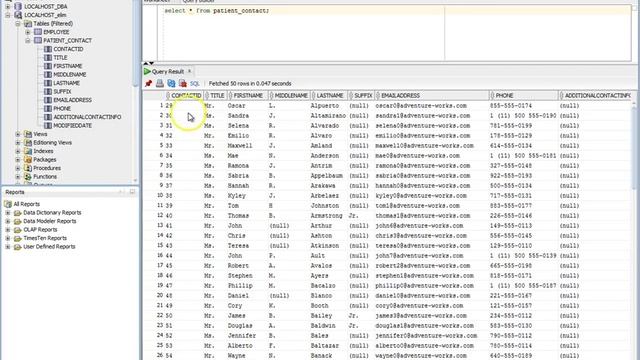Screen dimensions: 640x360
Task: Expand the Indexes node
Action: (18, 151)
